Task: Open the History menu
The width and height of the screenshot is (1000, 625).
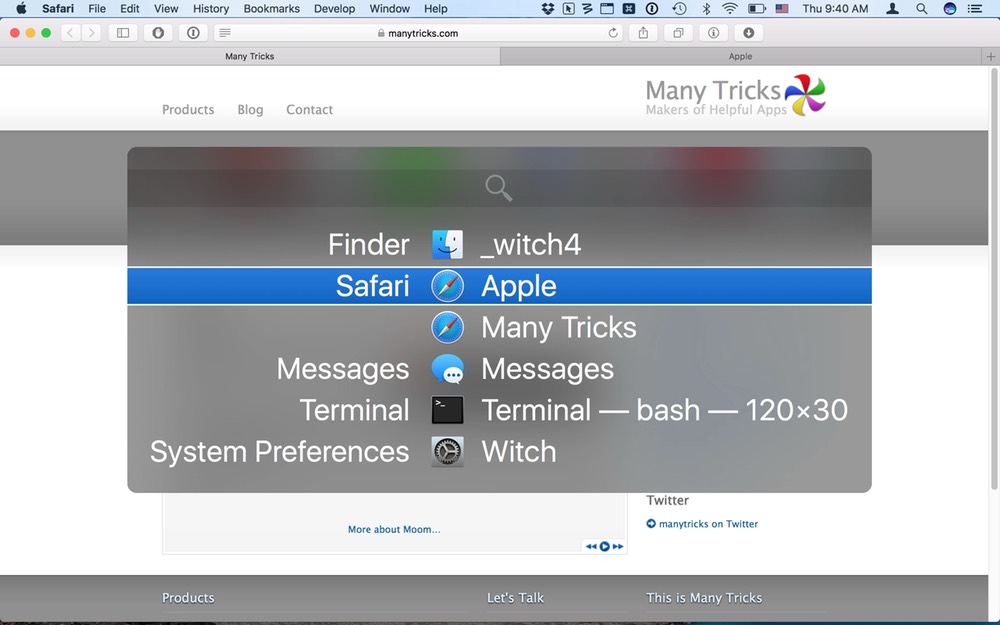Action: 210,9
